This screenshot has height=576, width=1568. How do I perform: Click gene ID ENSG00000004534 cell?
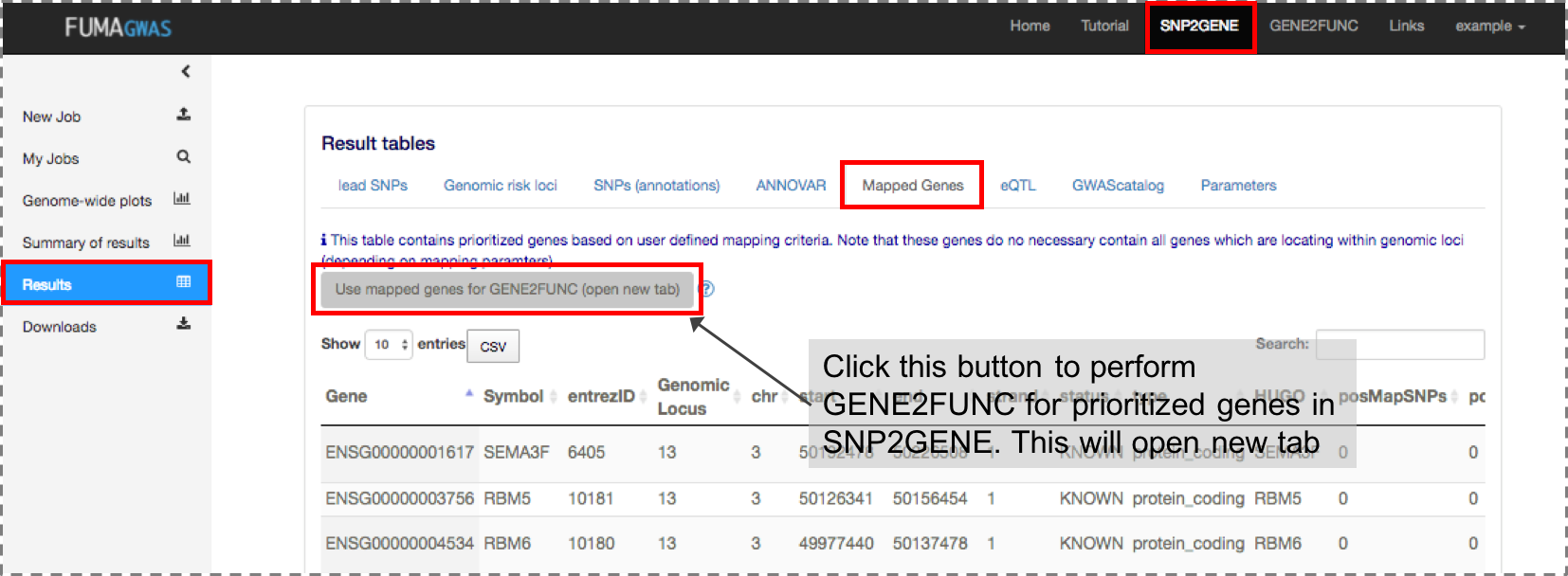399,544
